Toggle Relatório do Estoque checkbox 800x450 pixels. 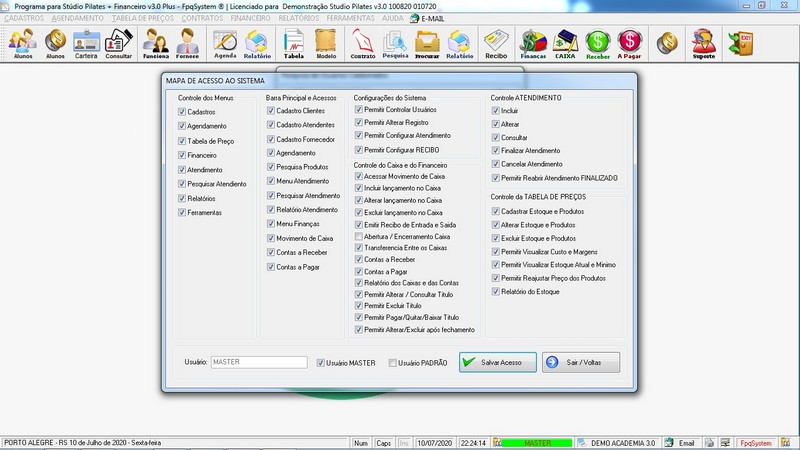click(x=495, y=291)
